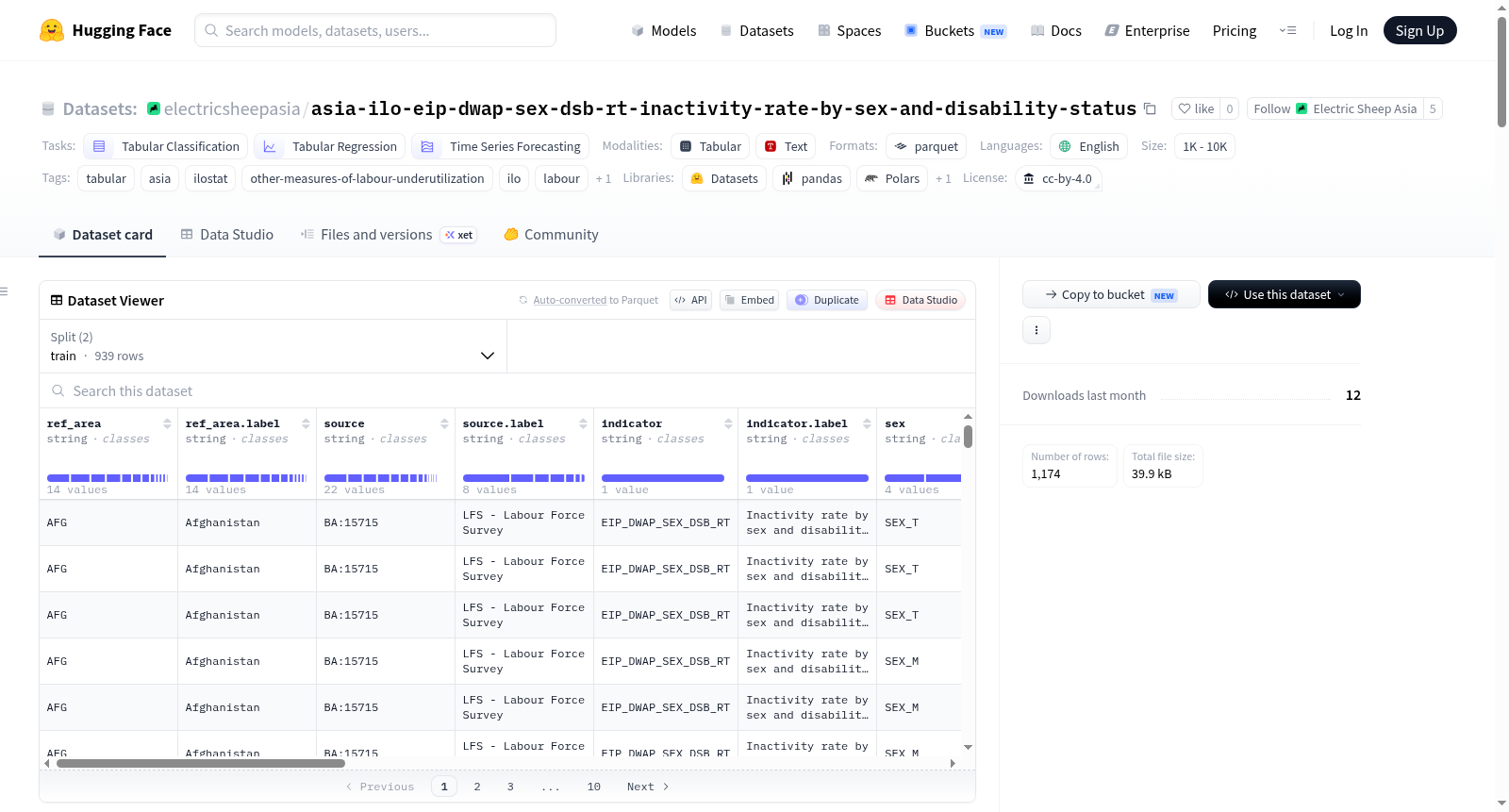
Task: Click the Duplicate button
Action: (827, 300)
